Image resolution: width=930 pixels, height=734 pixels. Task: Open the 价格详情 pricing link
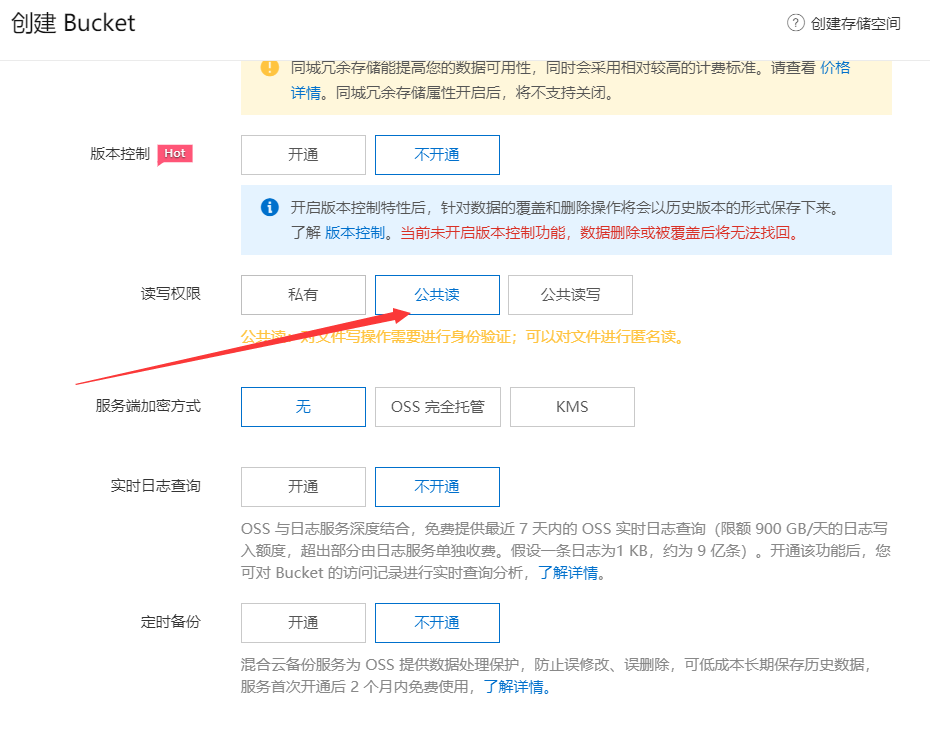coord(835,68)
